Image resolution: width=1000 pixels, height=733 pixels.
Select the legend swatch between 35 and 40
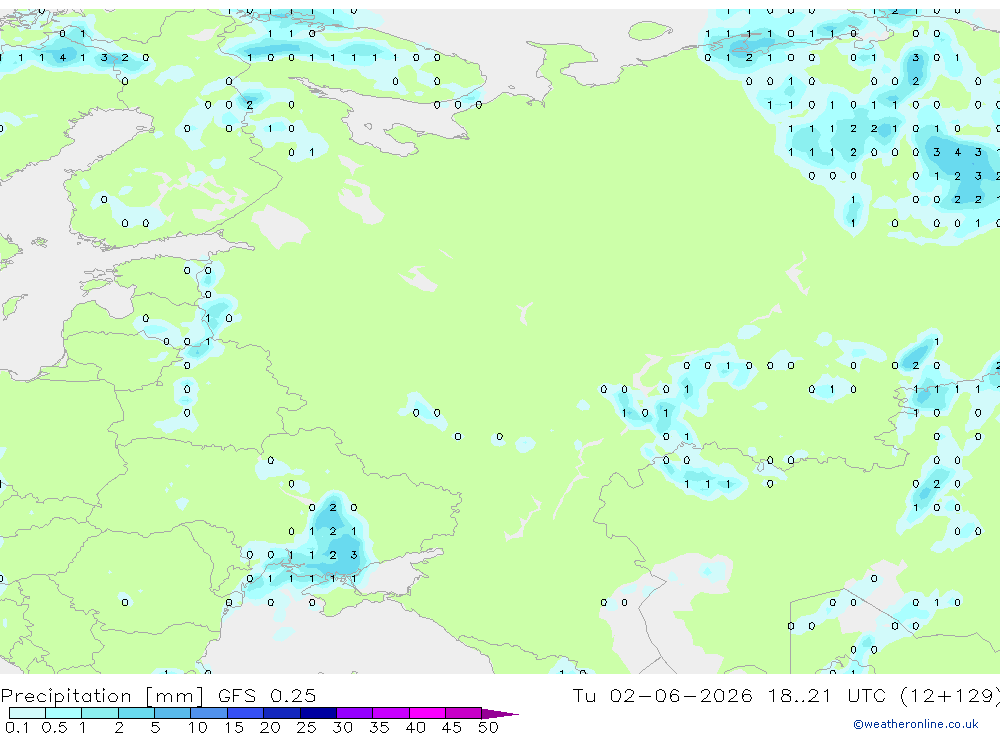[x=390, y=713]
